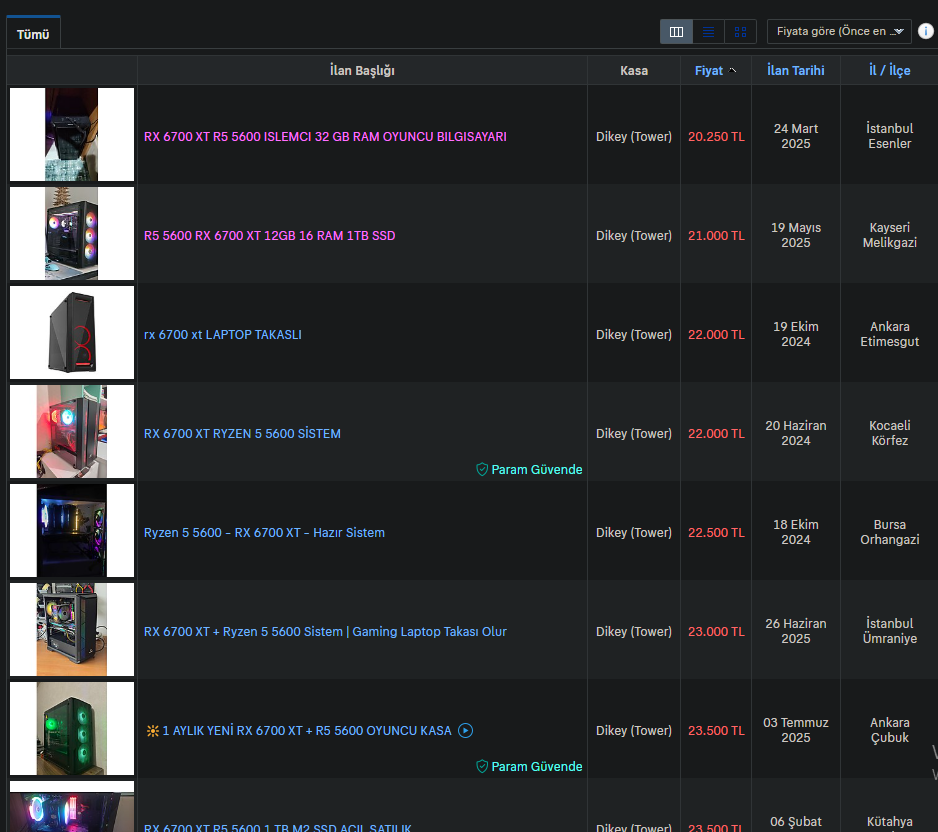Click the 03 Temmuz 2025 date

(796, 730)
